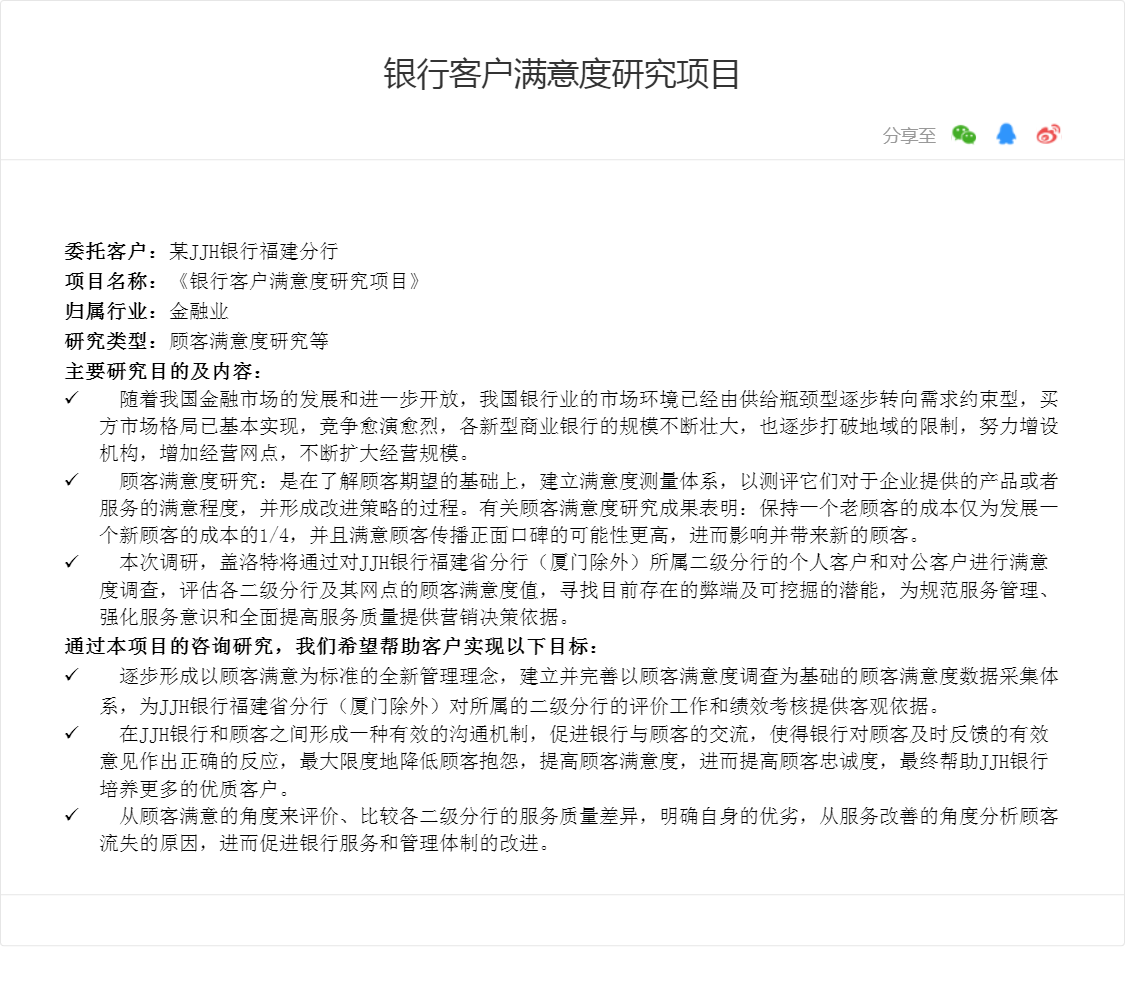The height and width of the screenshot is (1000, 1125).
Task: Click paragraph starting 从顾客满意的角度来评价
Action: pos(578,829)
